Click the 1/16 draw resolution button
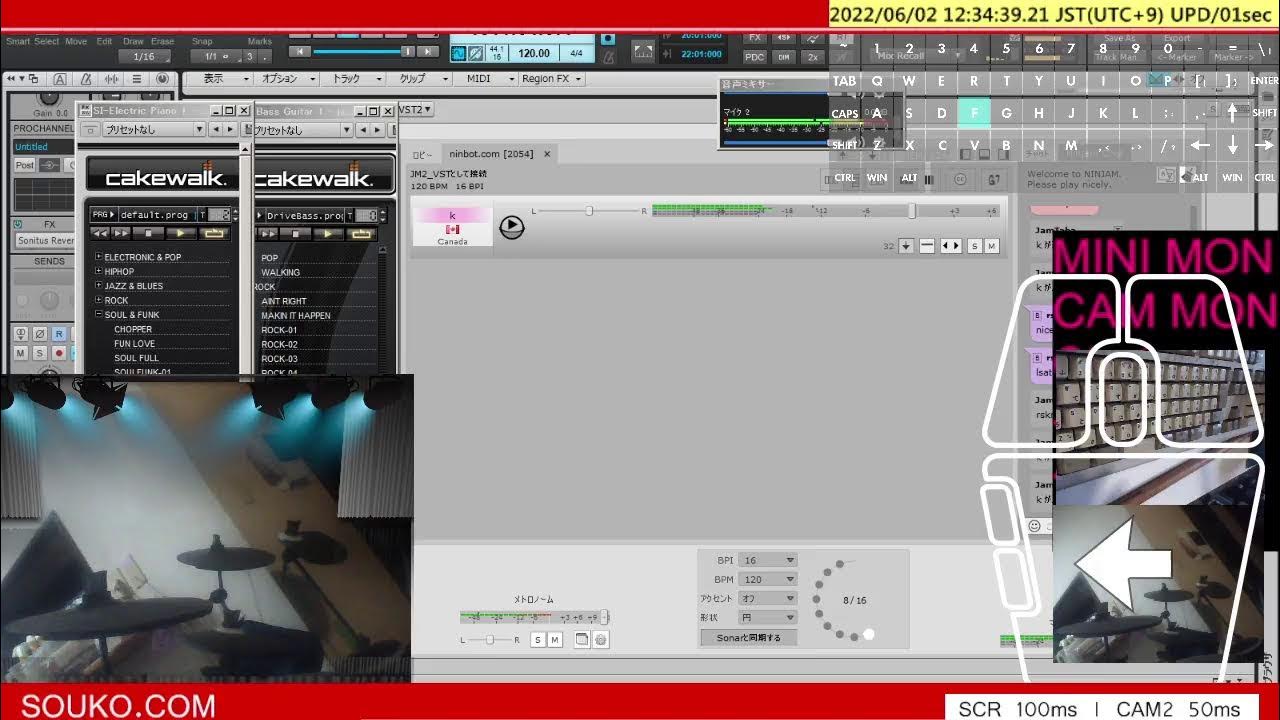This screenshot has height=720, width=1280. [144, 56]
